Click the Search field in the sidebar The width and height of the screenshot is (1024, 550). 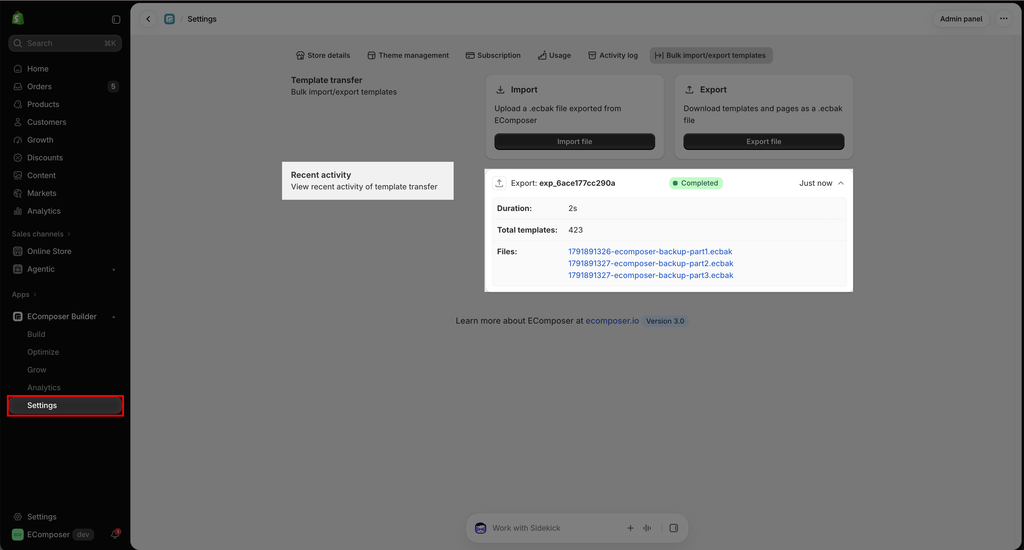click(x=65, y=43)
